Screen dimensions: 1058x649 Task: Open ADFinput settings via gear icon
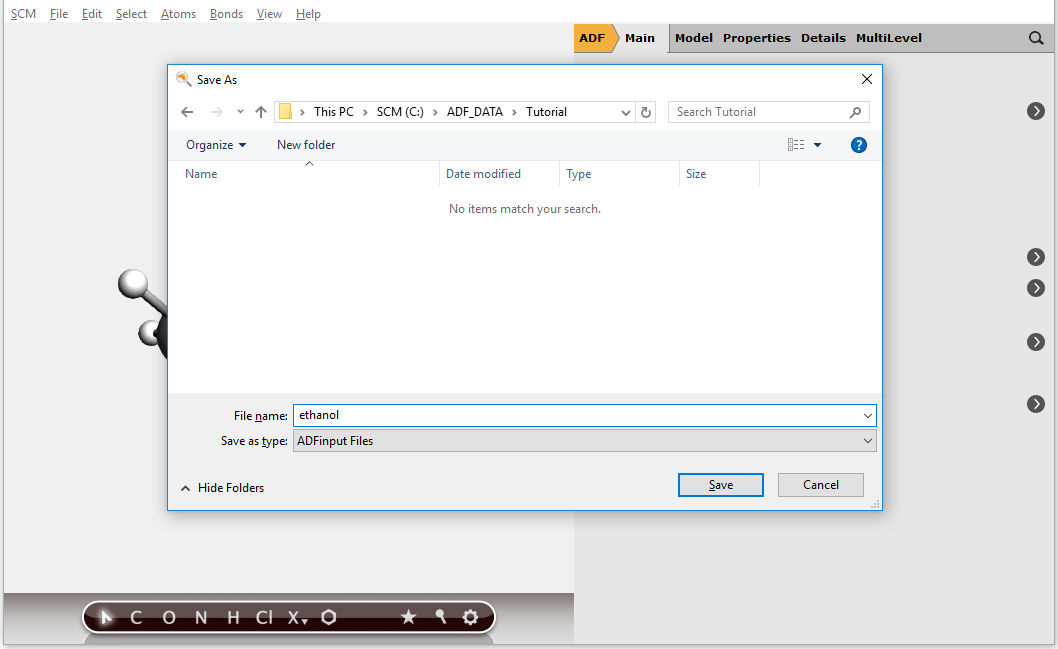pos(470,618)
